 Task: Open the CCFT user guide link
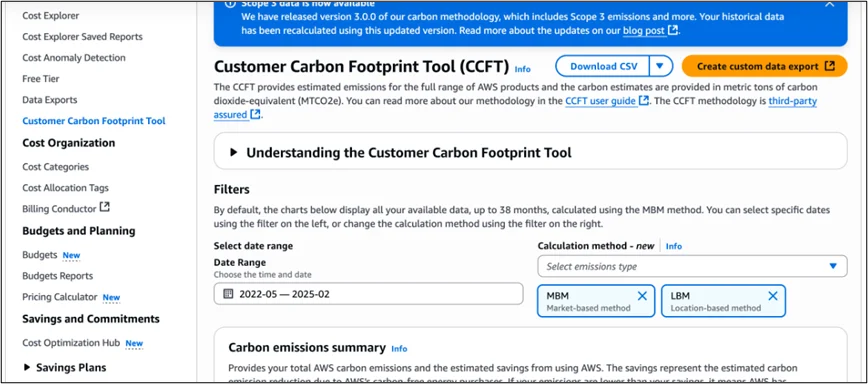(600, 101)
